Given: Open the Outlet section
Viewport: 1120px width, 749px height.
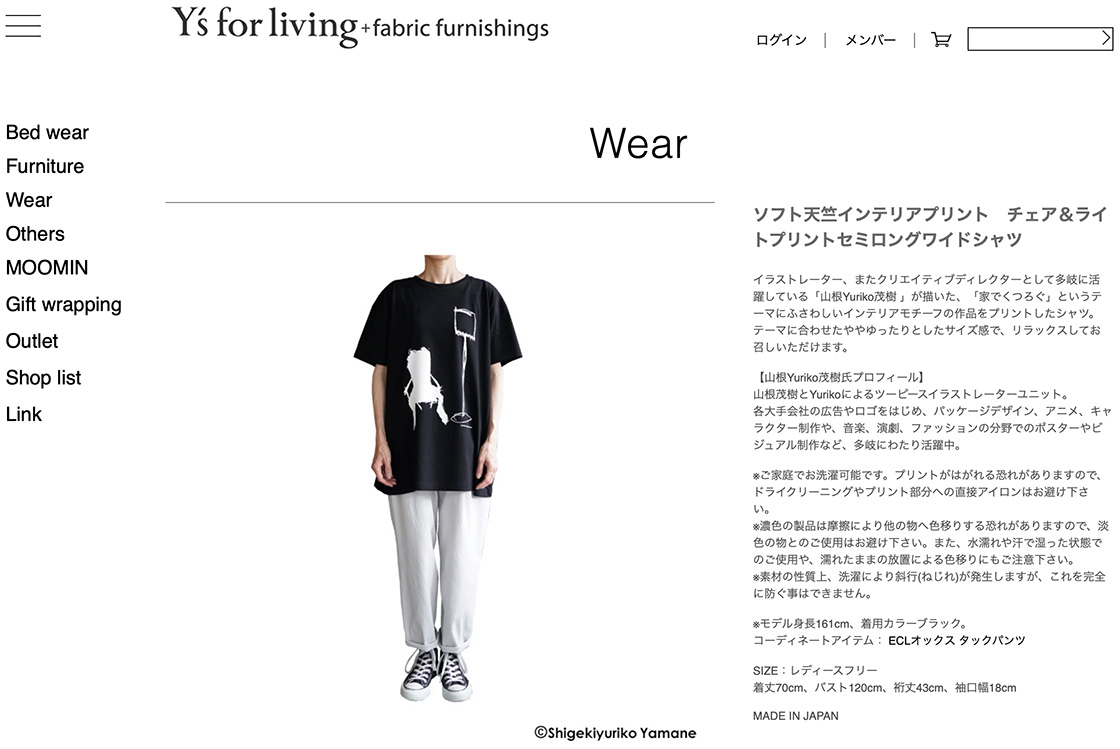Looking at the screenshot, I should (32, 341).
